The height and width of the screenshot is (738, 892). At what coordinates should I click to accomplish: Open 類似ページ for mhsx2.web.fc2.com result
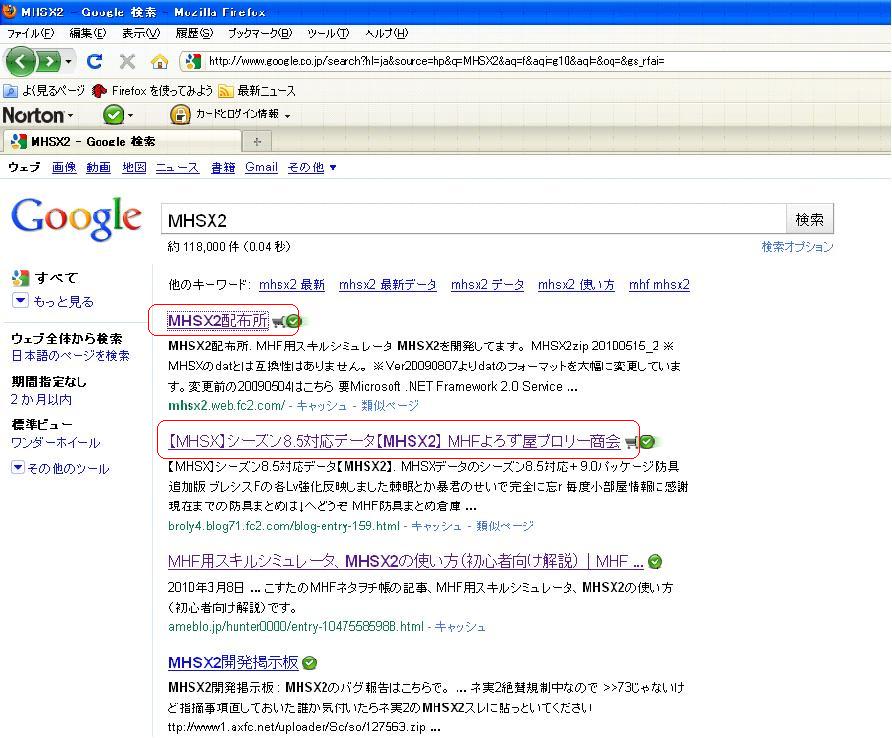390,406
